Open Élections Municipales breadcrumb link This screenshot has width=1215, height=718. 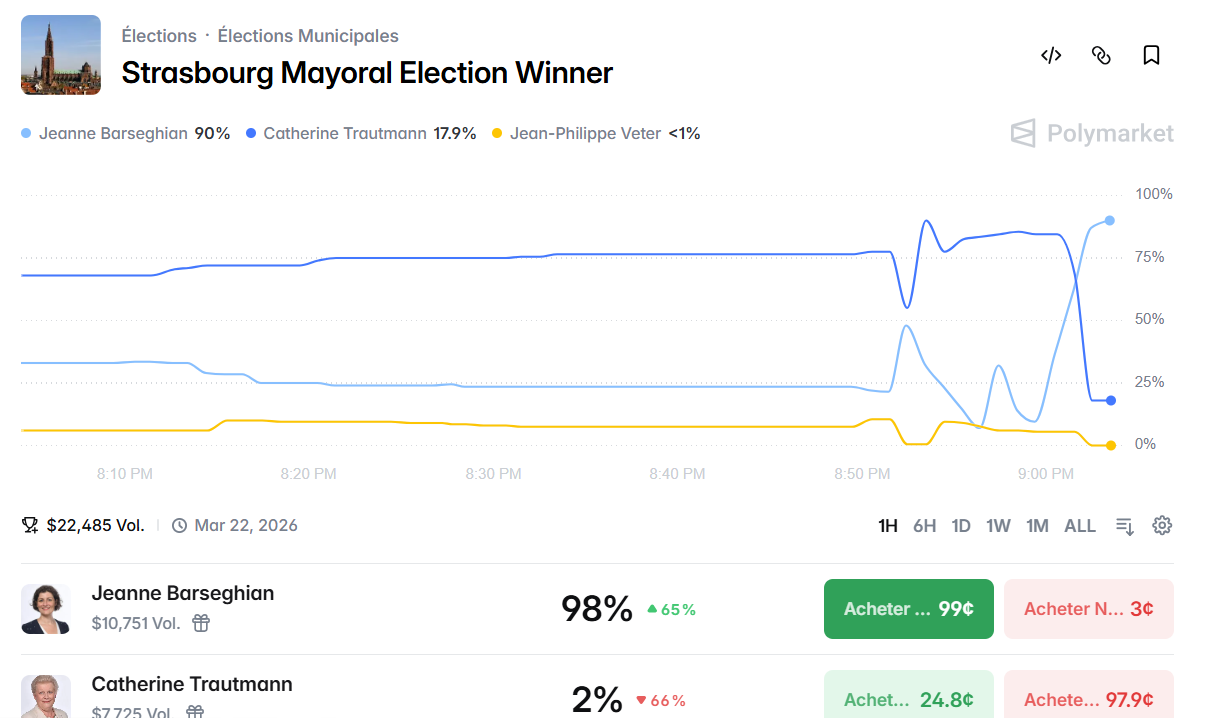pyautogui.click(x=308, y=36)
